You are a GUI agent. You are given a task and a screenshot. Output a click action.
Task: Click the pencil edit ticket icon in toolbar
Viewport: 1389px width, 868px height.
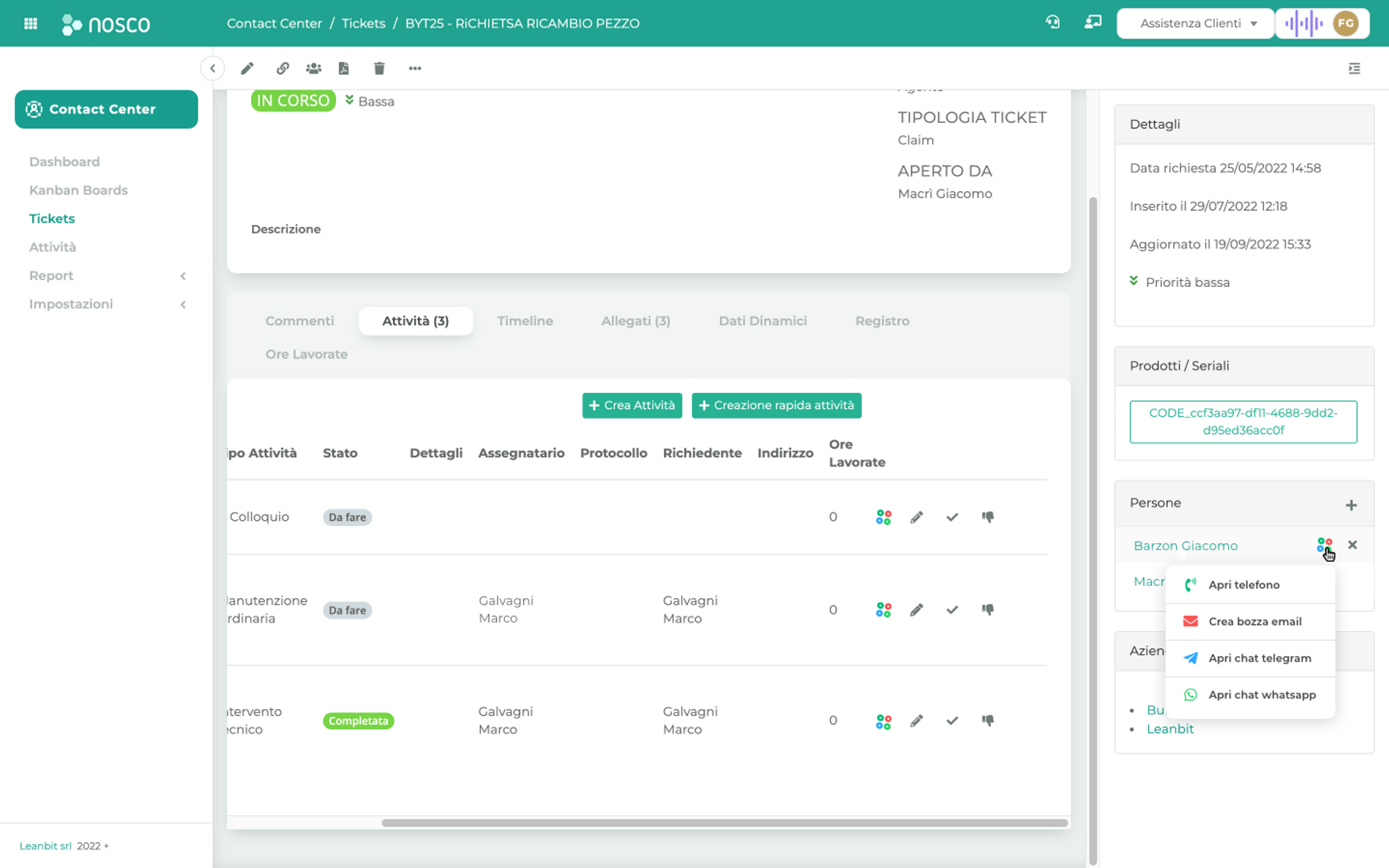tap(247, 68)
